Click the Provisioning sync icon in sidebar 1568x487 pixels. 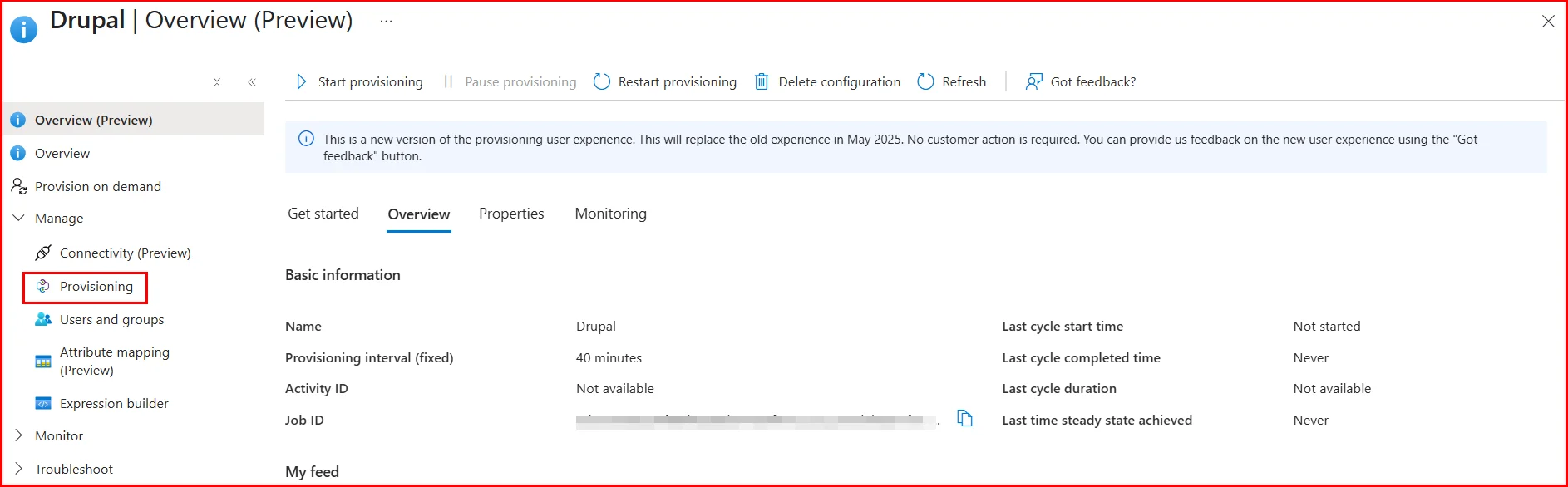point(43,286)
